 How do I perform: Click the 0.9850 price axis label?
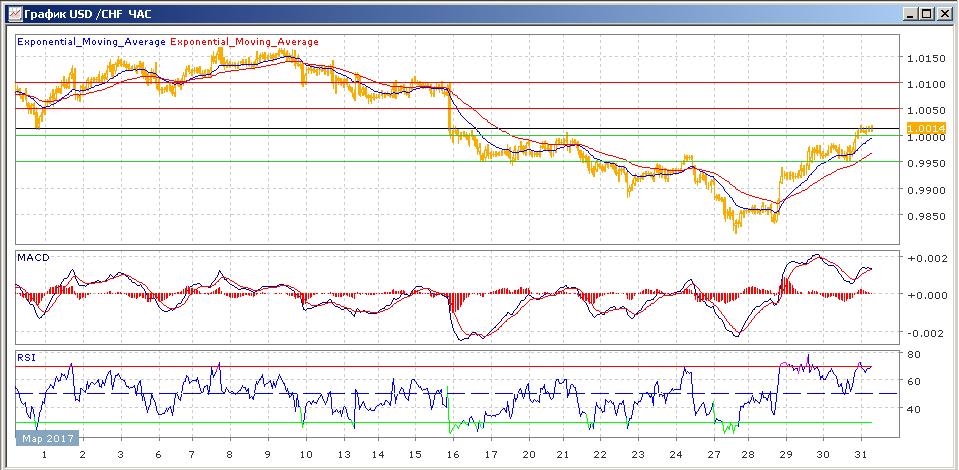pyautogui.click(x=927, y=217)
